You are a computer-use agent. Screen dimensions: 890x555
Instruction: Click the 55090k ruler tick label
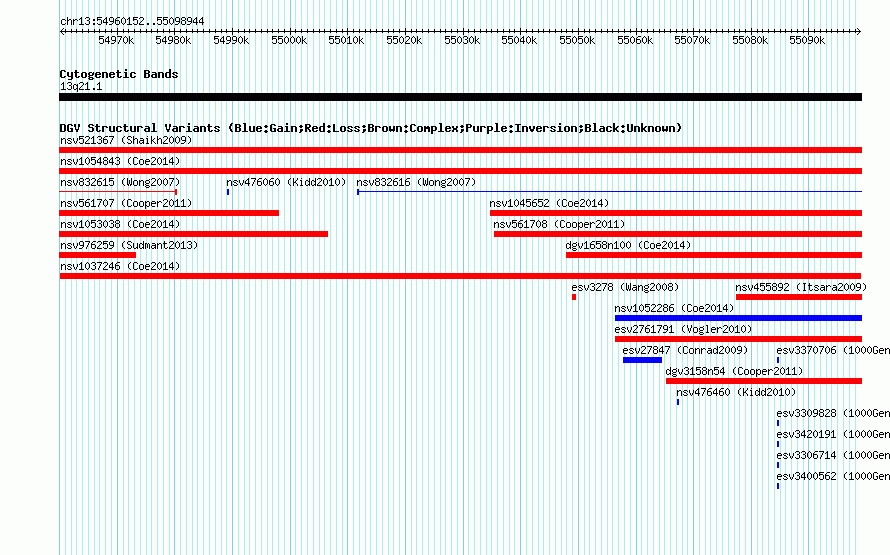coord(807,40)
